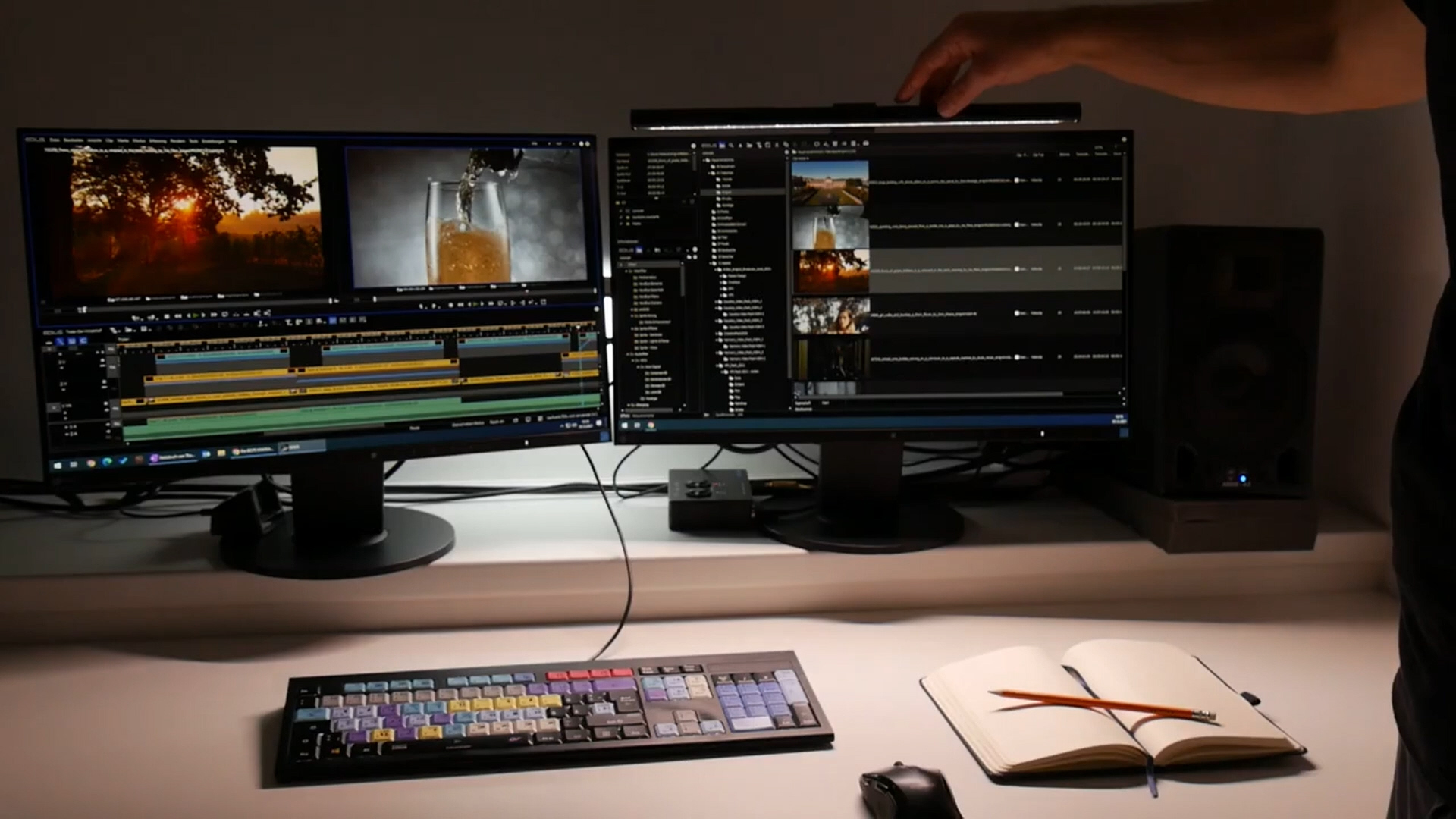The width and height of the screenshot is (1456, 819).
Task: Click the blue highlighted layout icon in timeline toolbar
Action: coord(332,320)
